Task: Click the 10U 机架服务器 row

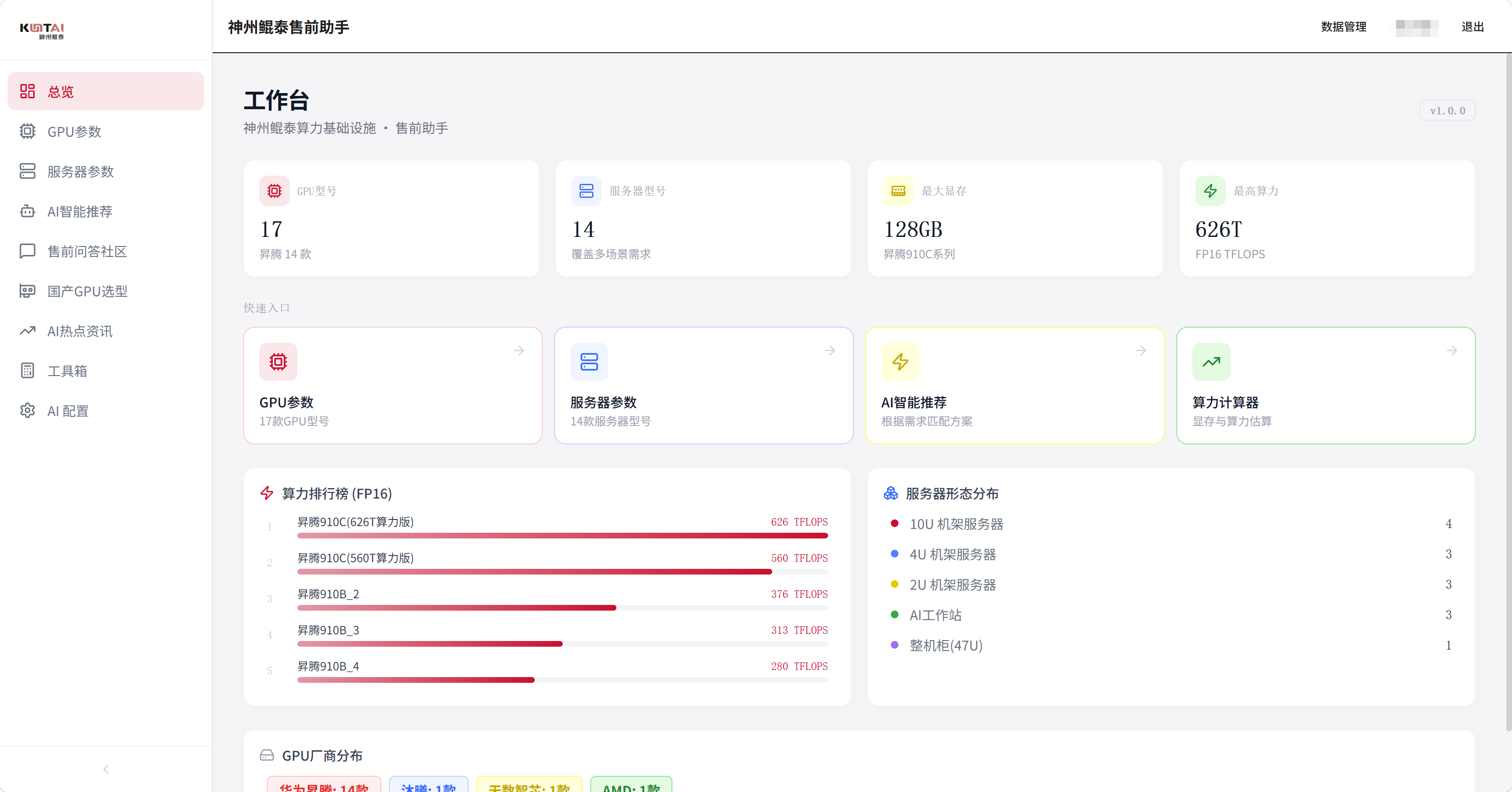Action: [1171, 524]
